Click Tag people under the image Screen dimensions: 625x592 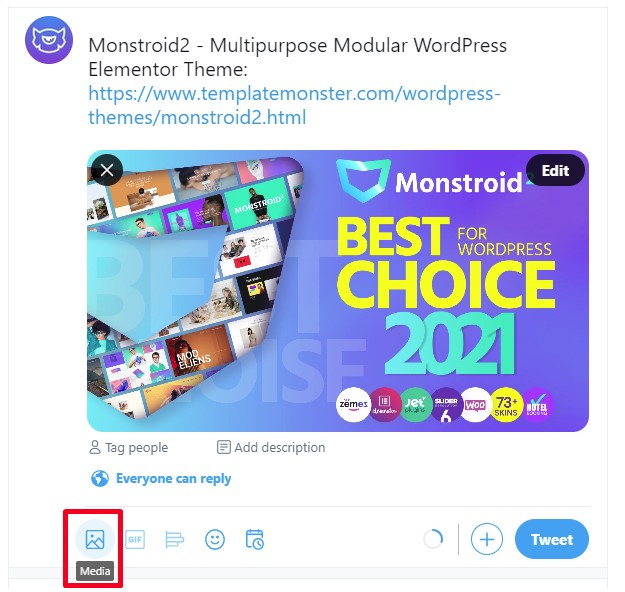129,447
